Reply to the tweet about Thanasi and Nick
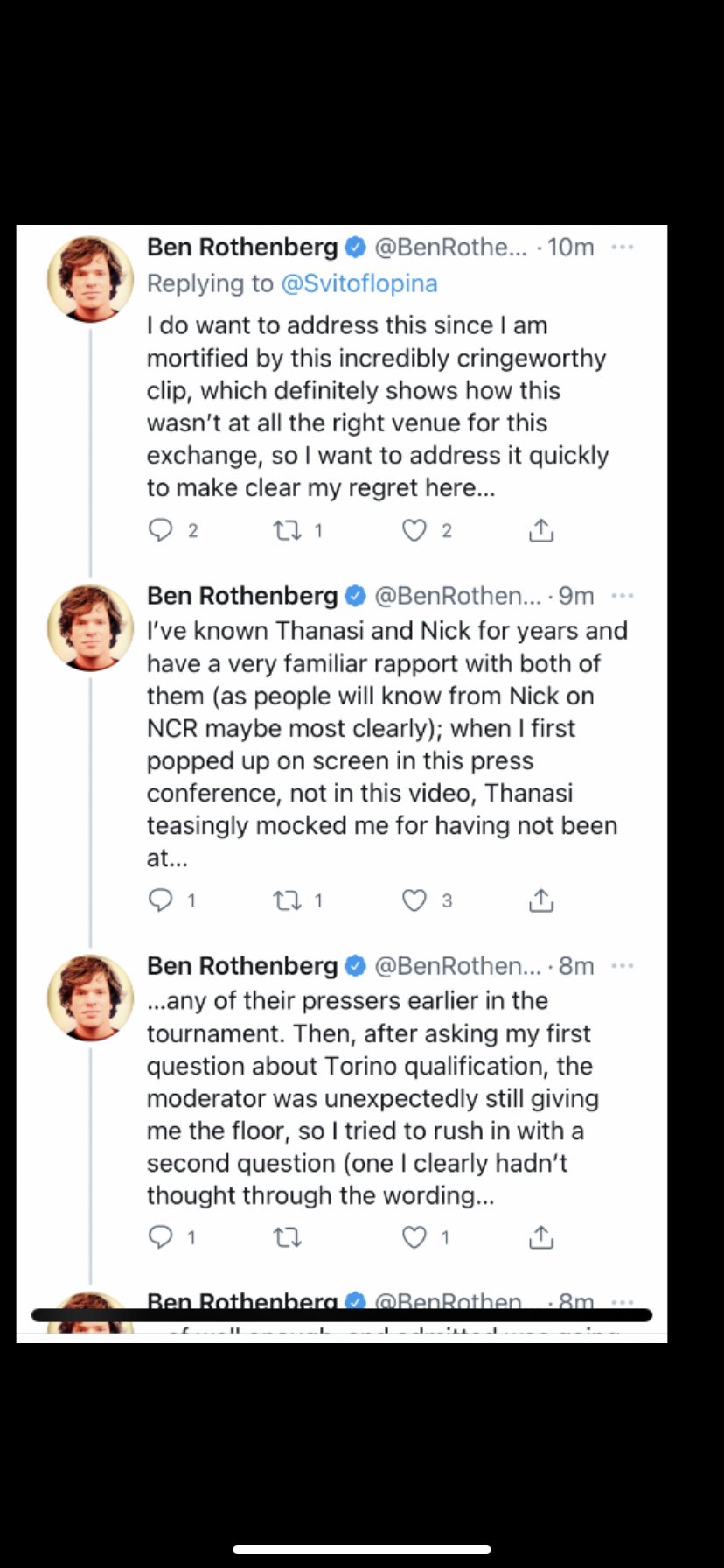Viewport: 724px width, 1568px height. (x=161, y=899)
